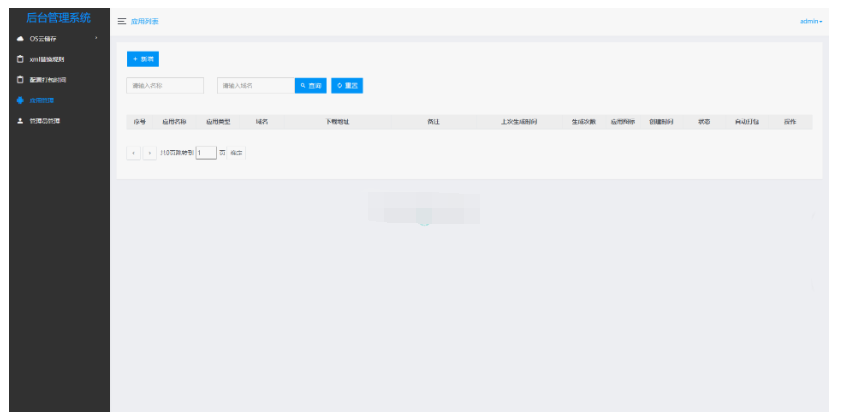The width and height of the screenshot is (844, 414).
Task: Toggle the hamburger sidebar collapse icon
Action: click(122, 21)
